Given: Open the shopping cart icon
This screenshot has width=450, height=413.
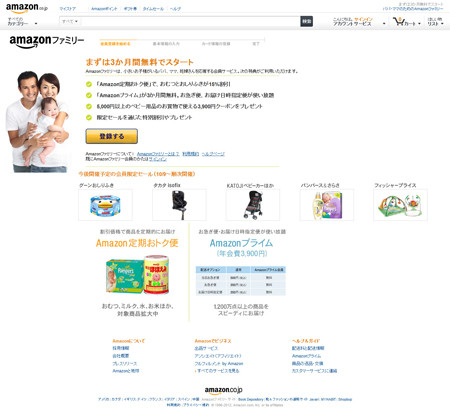Looking at the screenshot, I should tap(398, 22).
